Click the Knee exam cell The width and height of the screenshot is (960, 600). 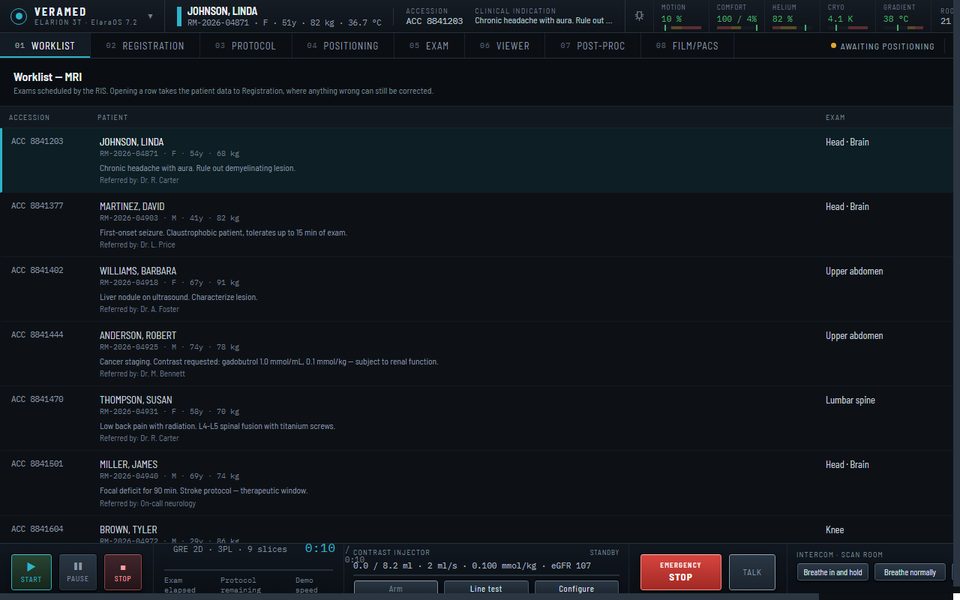834,530
